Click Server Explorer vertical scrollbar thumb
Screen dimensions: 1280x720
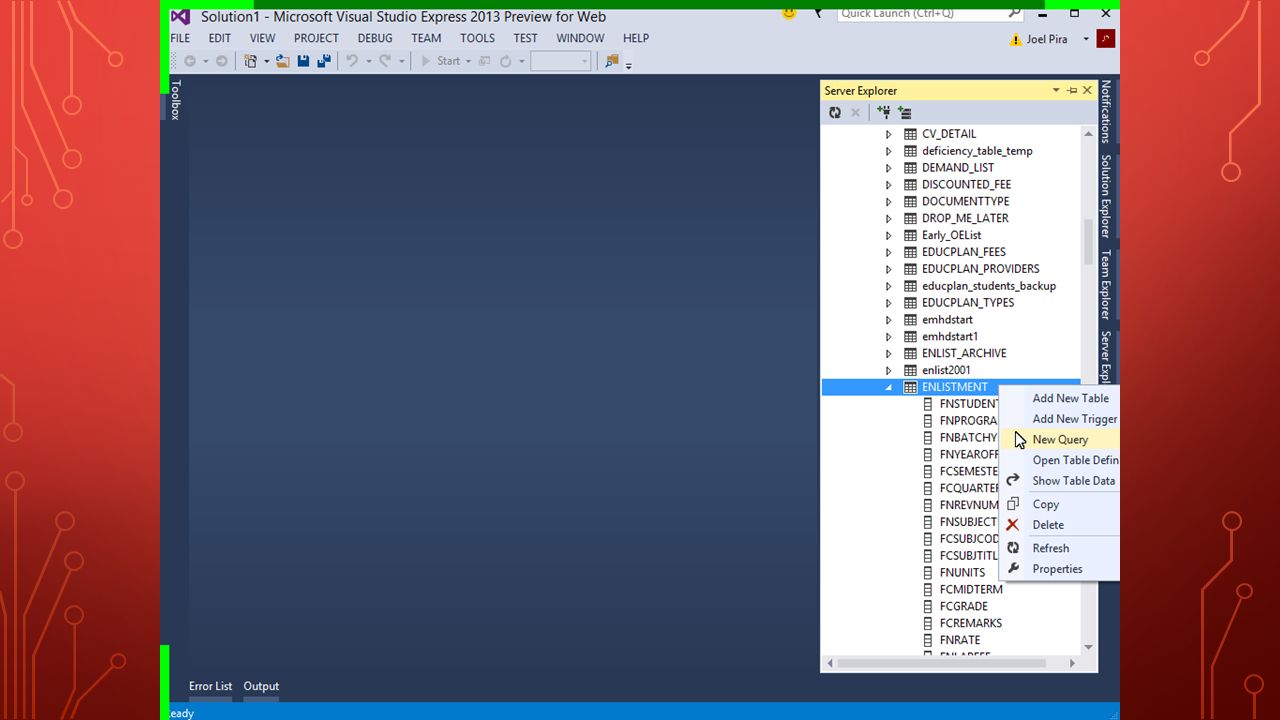click(1088, 241)
